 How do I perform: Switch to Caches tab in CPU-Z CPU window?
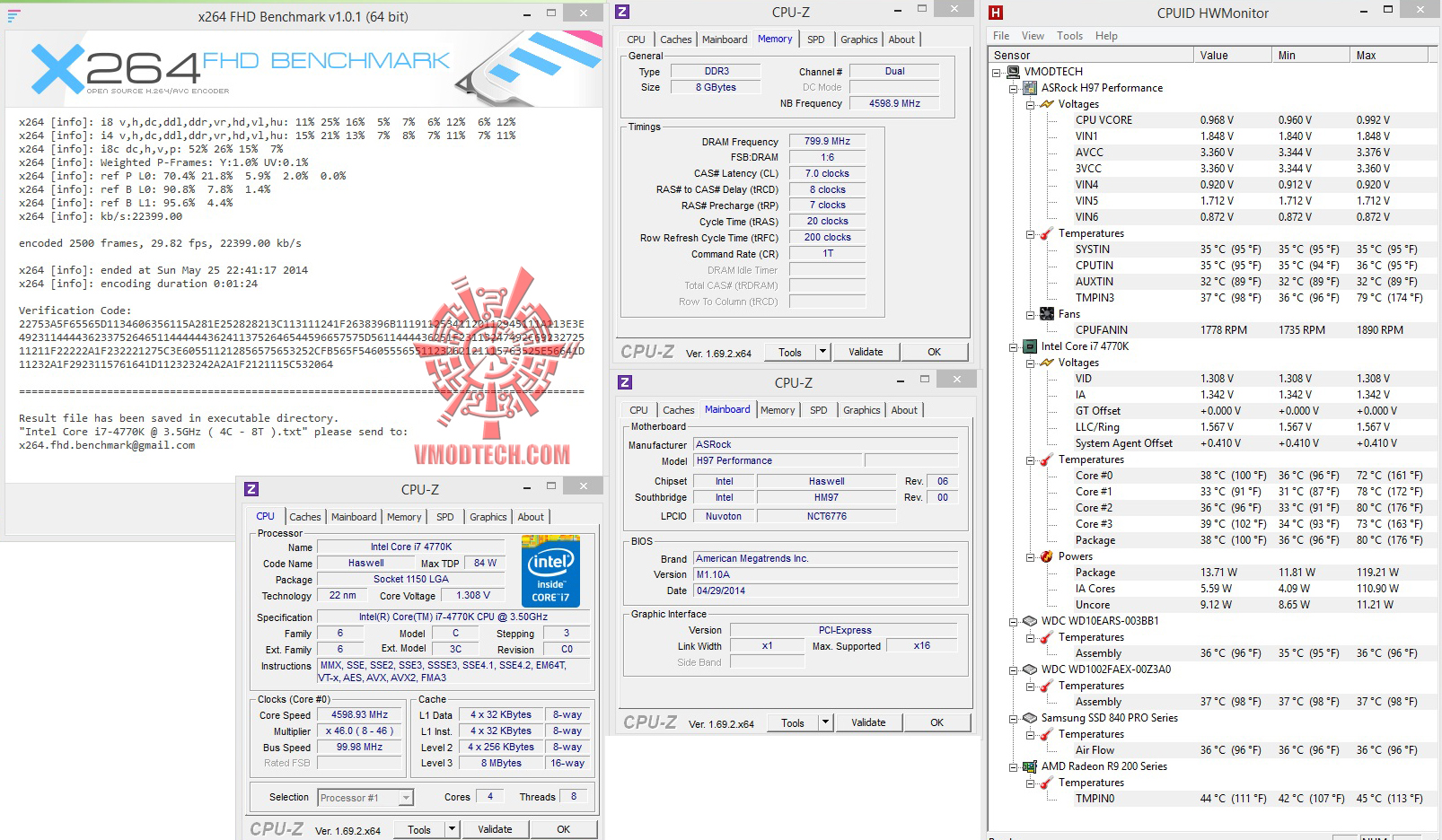(x=304, y=517)
